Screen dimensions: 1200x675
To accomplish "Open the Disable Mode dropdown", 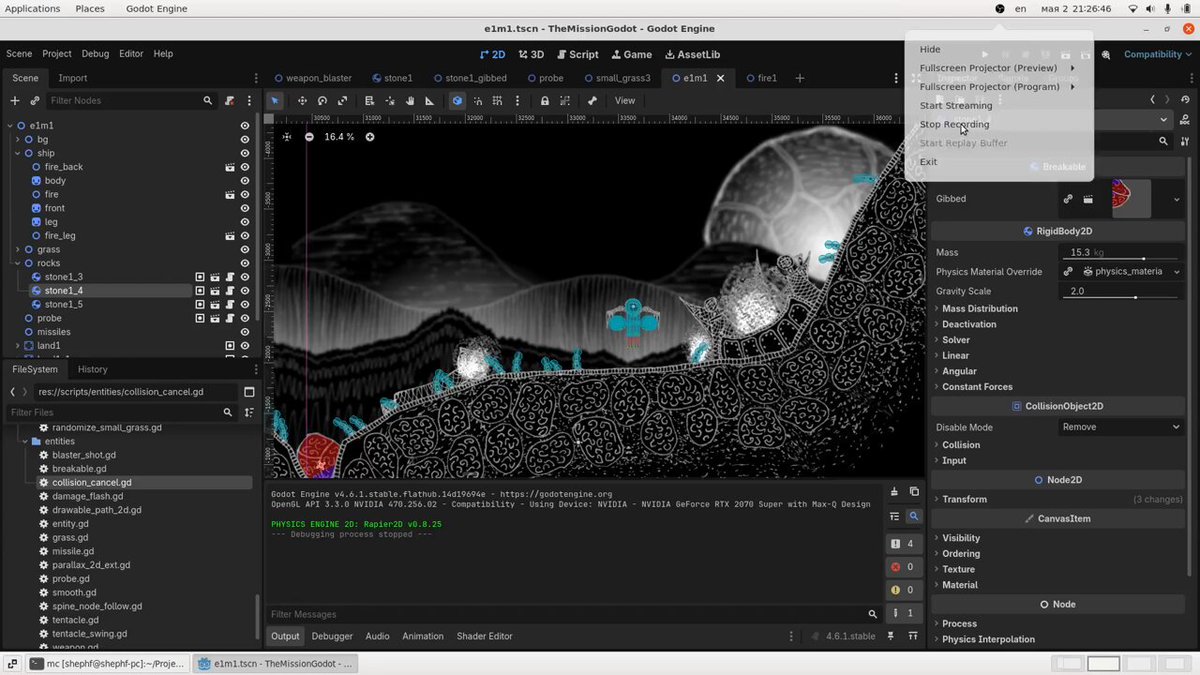I will point(1121,427).
